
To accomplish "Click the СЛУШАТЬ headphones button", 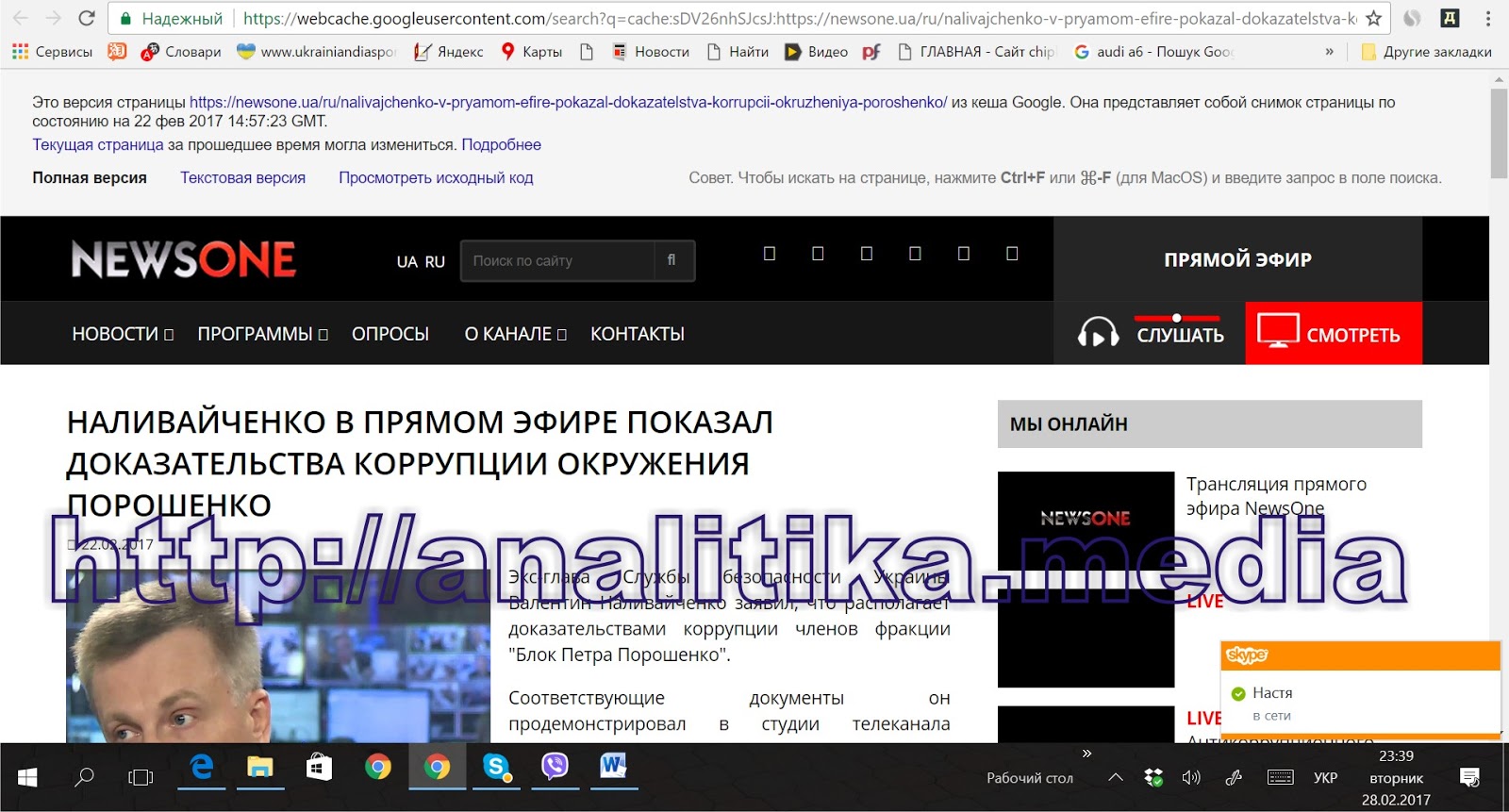I will pyautogui.click(x=1150, y=333).
